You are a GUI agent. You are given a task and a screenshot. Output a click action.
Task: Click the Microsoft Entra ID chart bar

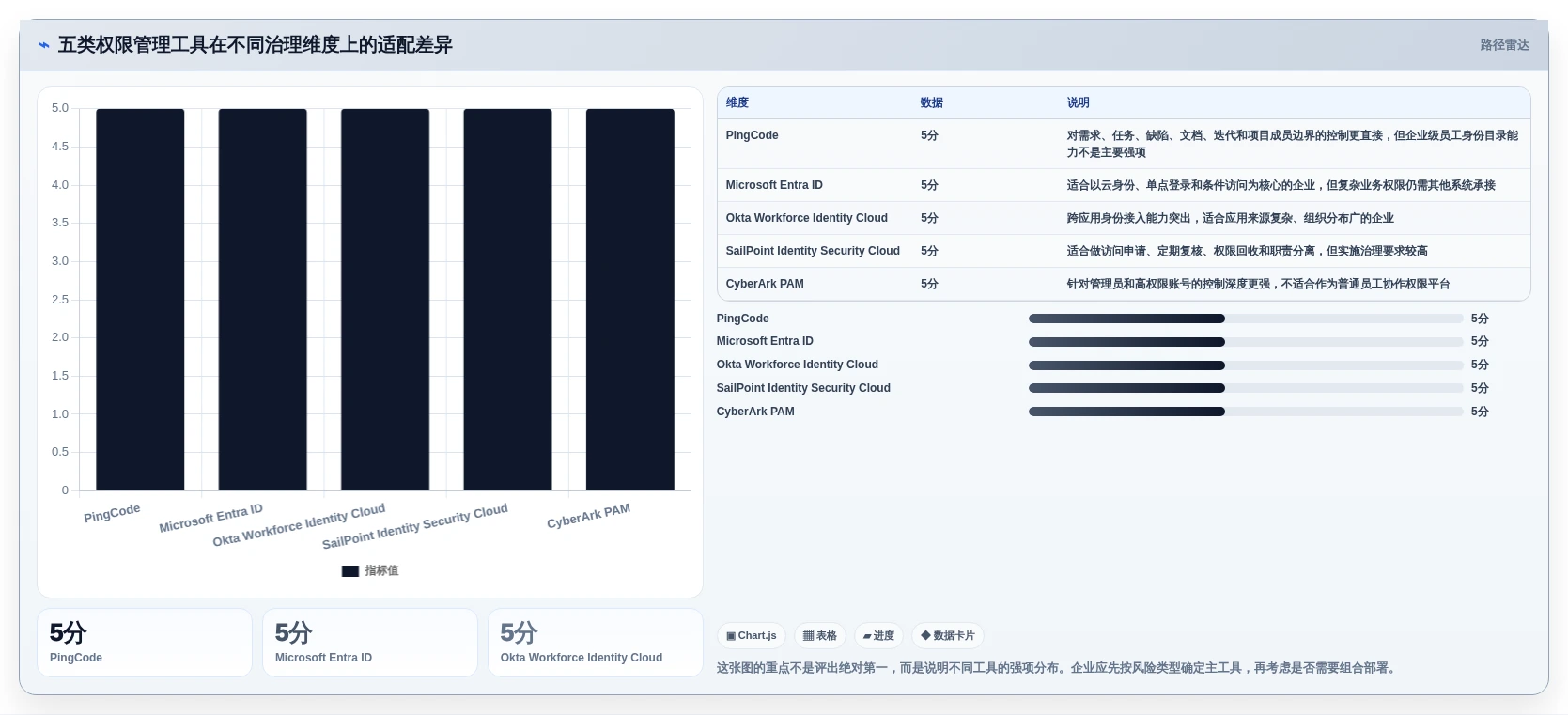click(263, 300)
